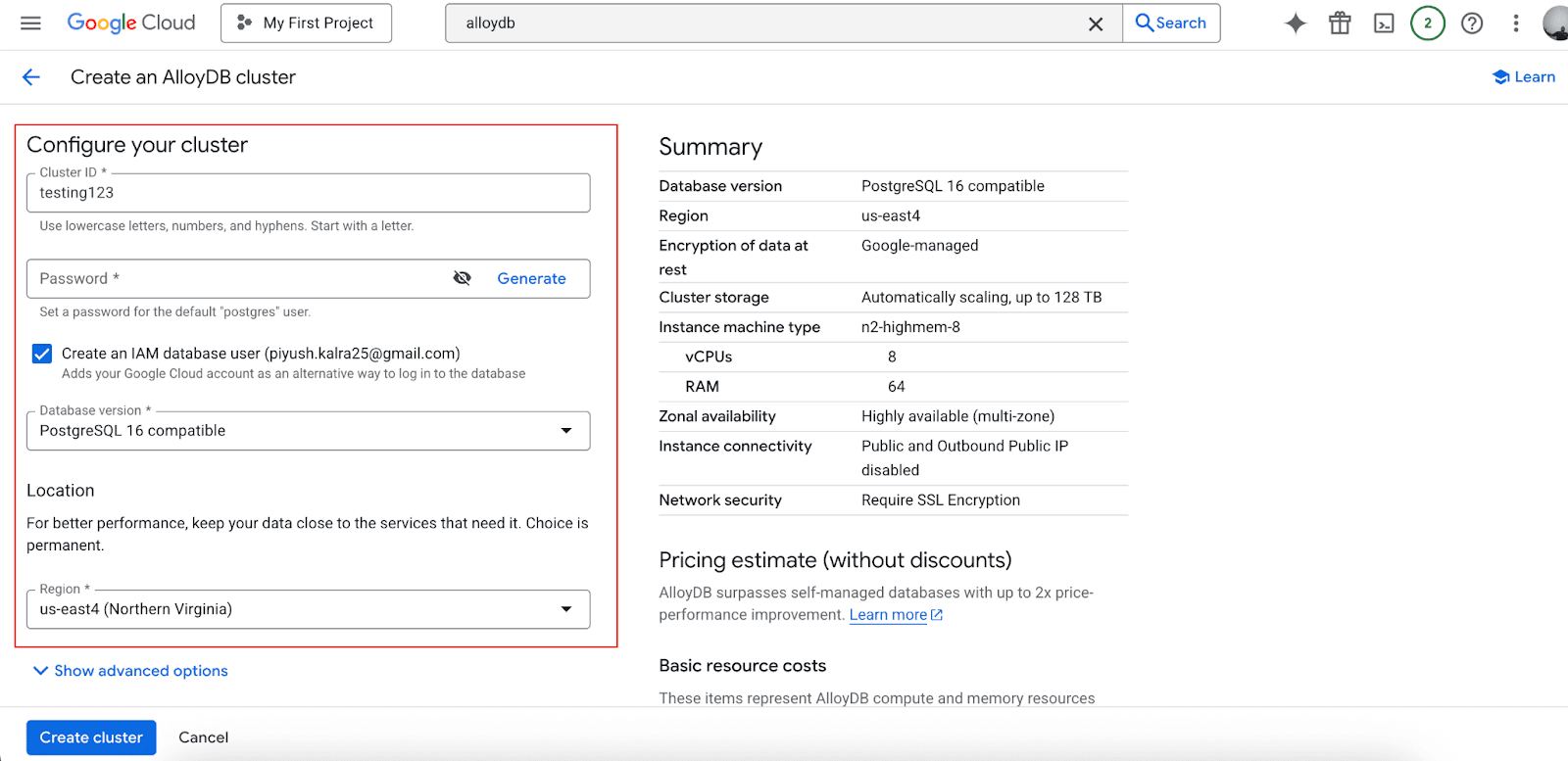Image resolution: width=1568 pixels, height=761 pixels.
Task: Open the three-dot settings menu
Action: 1516,24
